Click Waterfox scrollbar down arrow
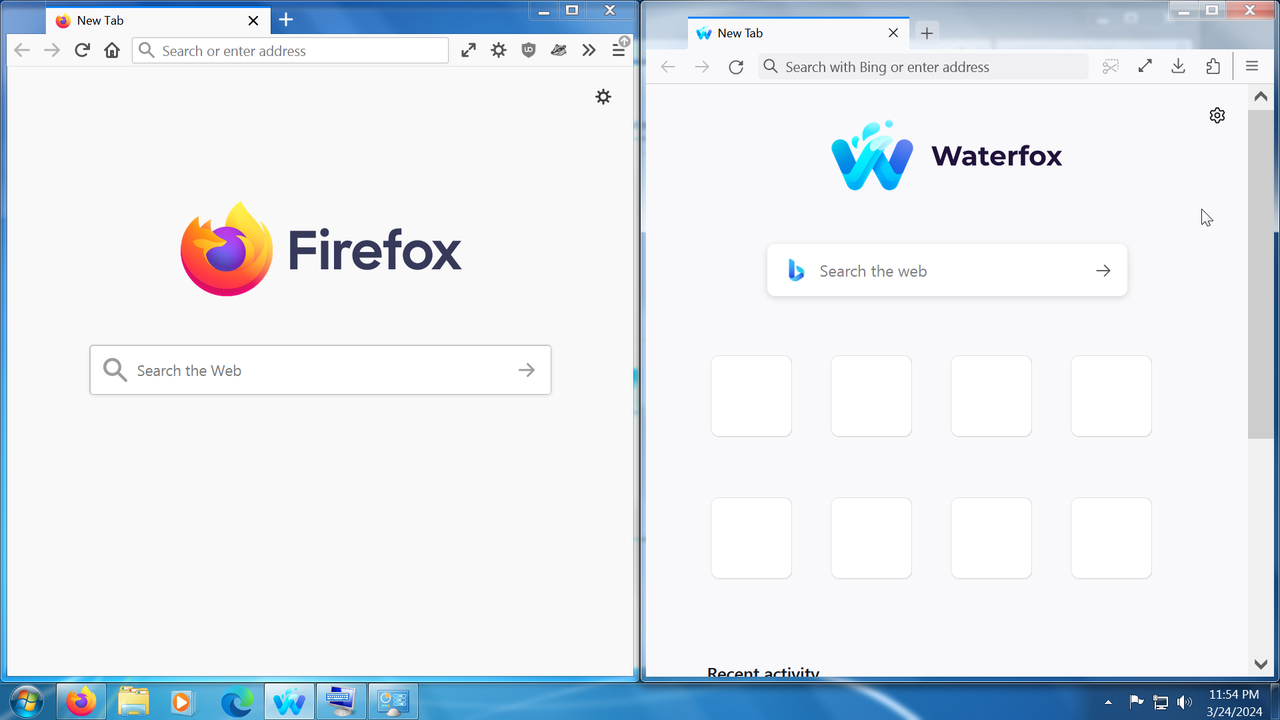The width and height of the screenshot is (1280, 720). point(1260,664)
